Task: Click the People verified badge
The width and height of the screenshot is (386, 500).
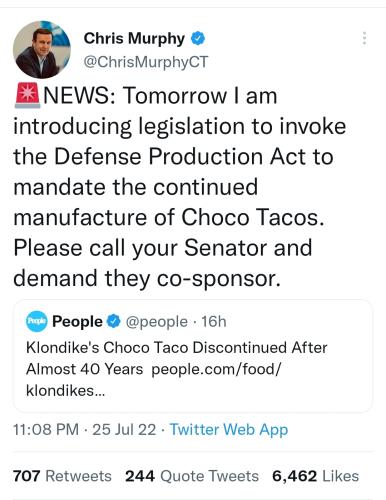Action: [x=113, y=321]
